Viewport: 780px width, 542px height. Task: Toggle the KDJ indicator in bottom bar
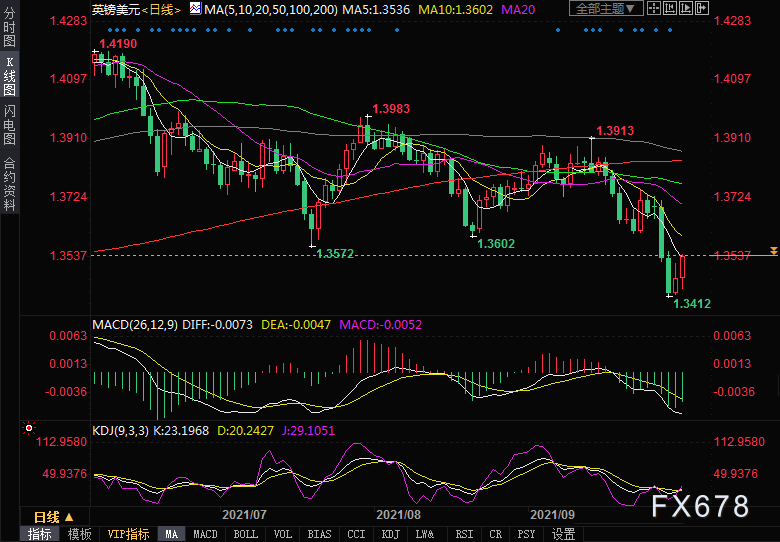pyautogui.click(x=390, y=535)
